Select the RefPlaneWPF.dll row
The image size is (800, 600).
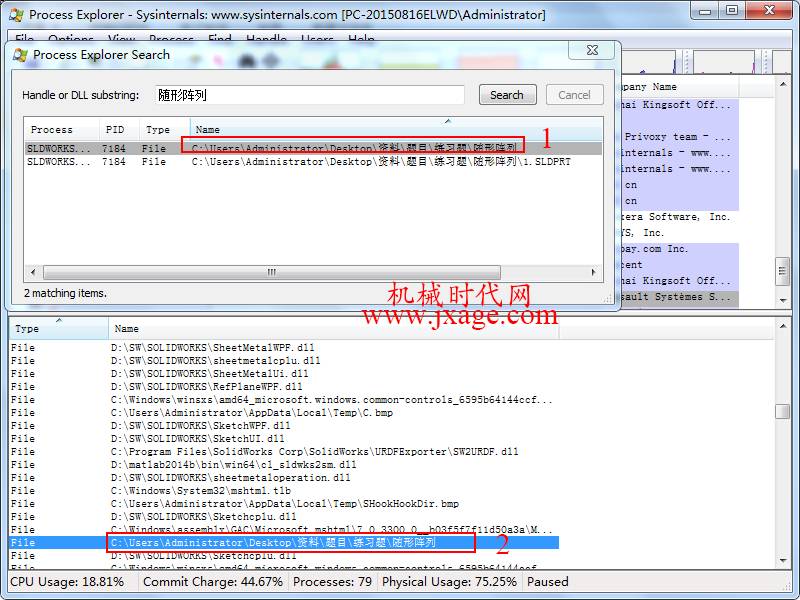[x=284, y=386]
